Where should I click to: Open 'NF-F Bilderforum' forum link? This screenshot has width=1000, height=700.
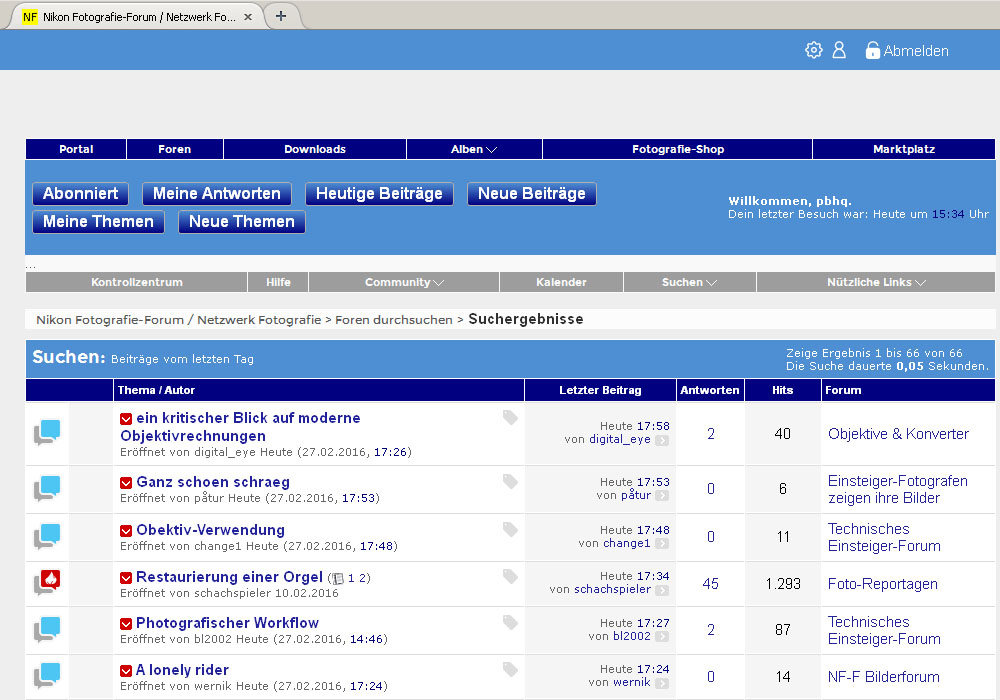(883, 677)
